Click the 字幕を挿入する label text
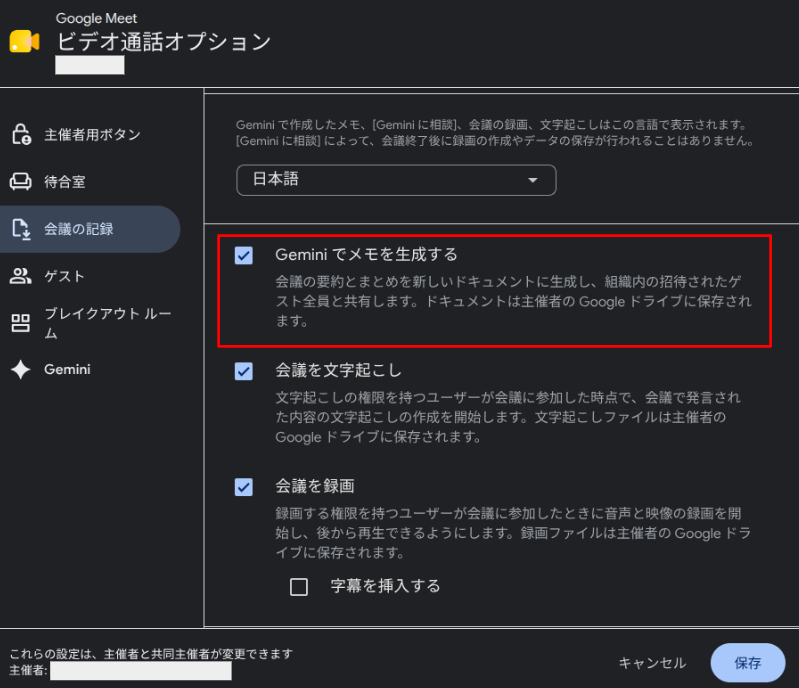Screen dimensions: 799x688 coord(385,586)
